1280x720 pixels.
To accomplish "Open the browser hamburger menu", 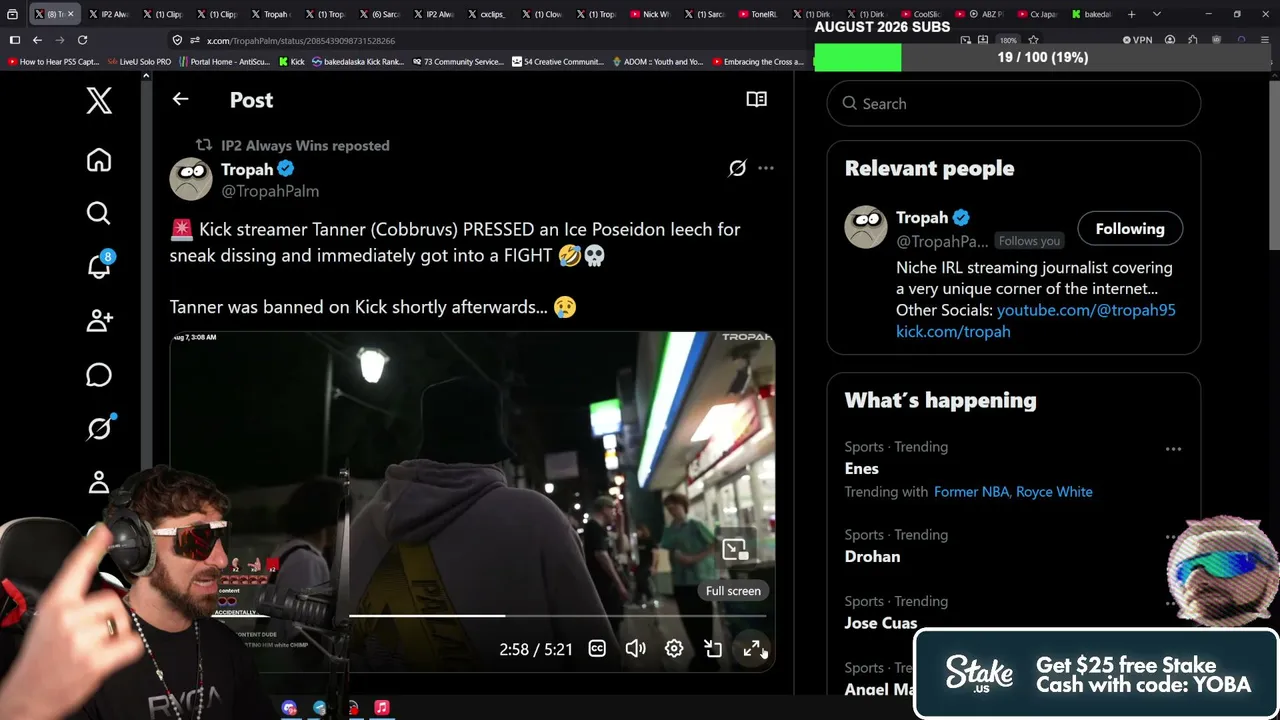I will pos(1264,40).
